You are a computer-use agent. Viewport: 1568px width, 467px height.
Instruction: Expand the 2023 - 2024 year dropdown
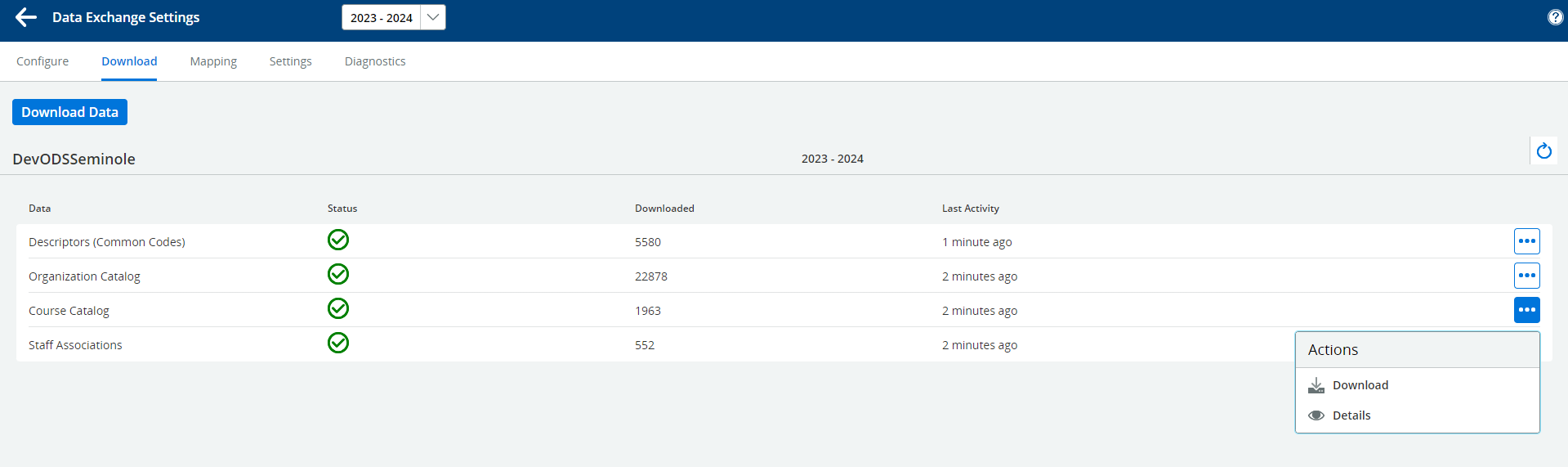(x=433, y=17)
